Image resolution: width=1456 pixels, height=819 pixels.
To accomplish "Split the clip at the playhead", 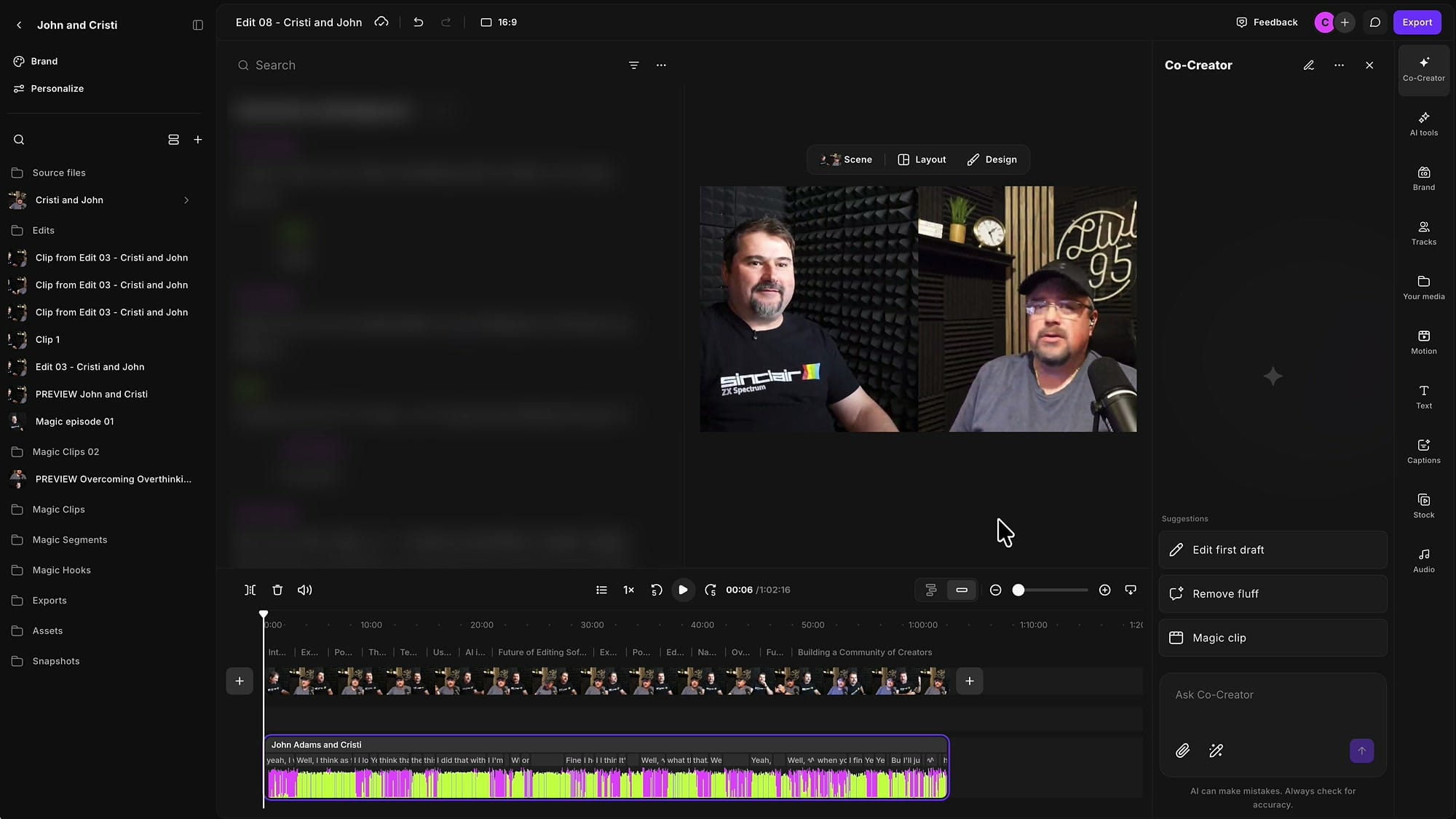I will [250, 590].
